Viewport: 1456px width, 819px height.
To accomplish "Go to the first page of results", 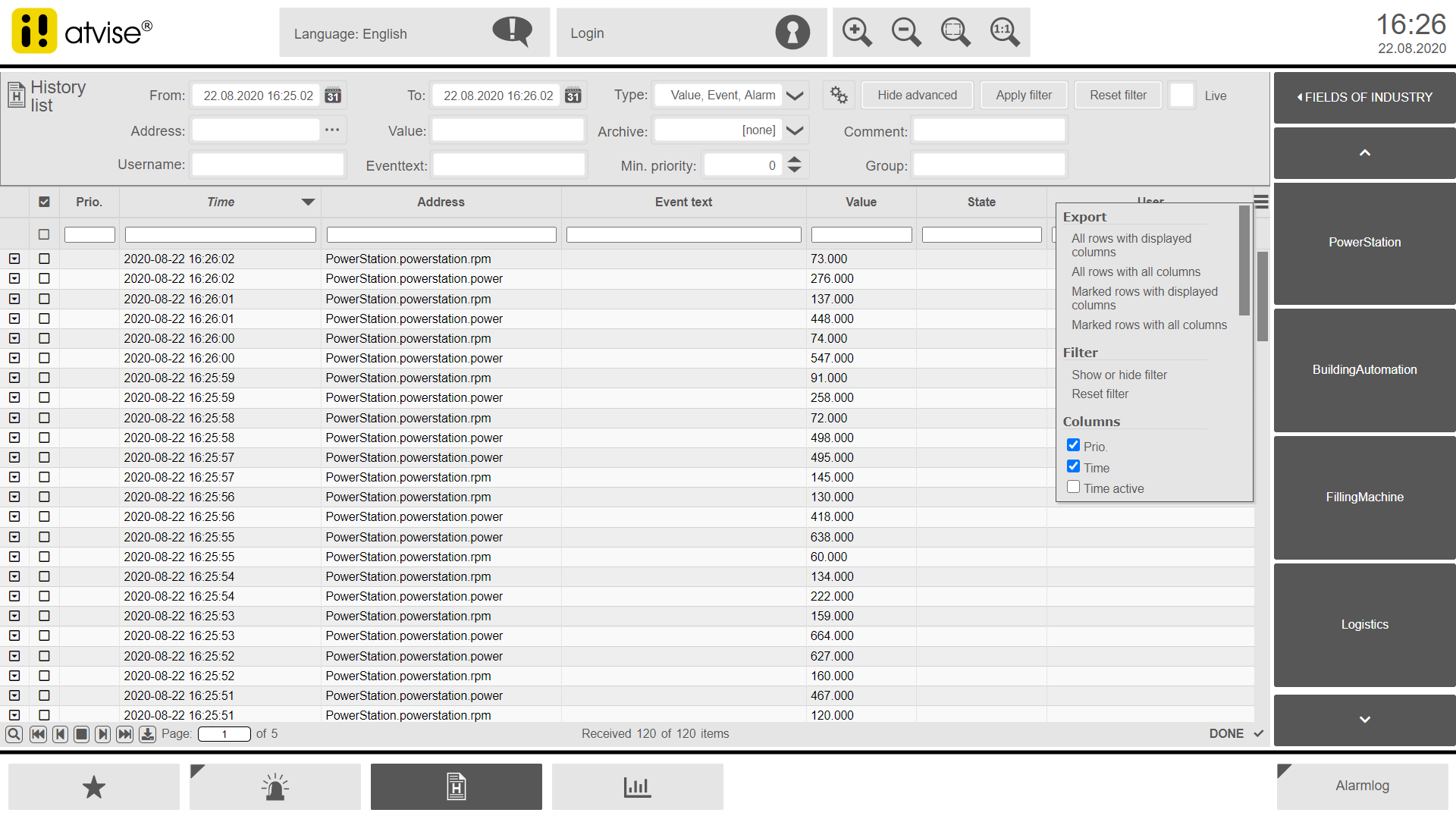I will [38, 734].
